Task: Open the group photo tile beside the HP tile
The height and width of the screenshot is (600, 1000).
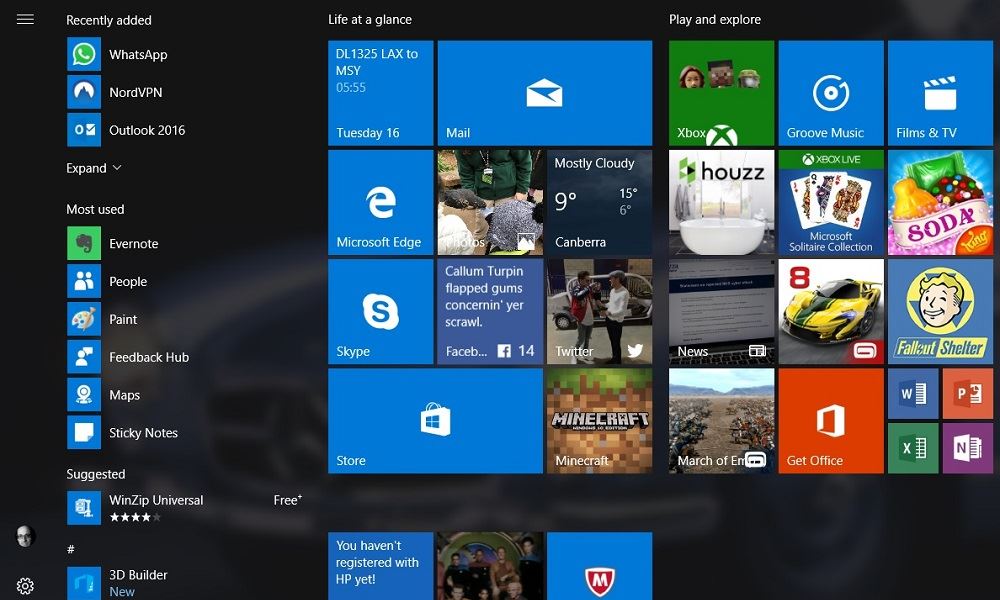Action: coord(490,566)
